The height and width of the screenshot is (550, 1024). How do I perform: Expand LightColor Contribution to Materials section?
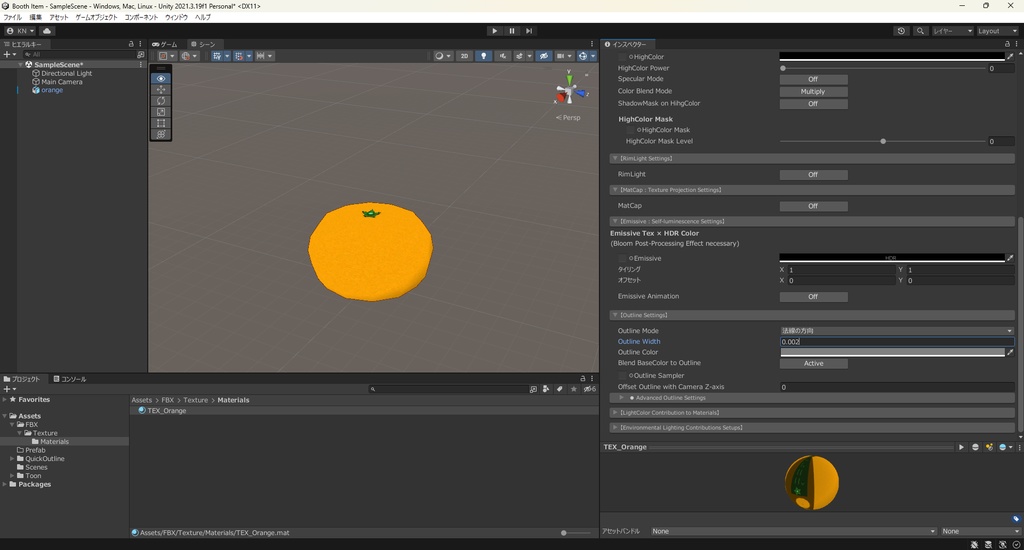tap(812, 413)
